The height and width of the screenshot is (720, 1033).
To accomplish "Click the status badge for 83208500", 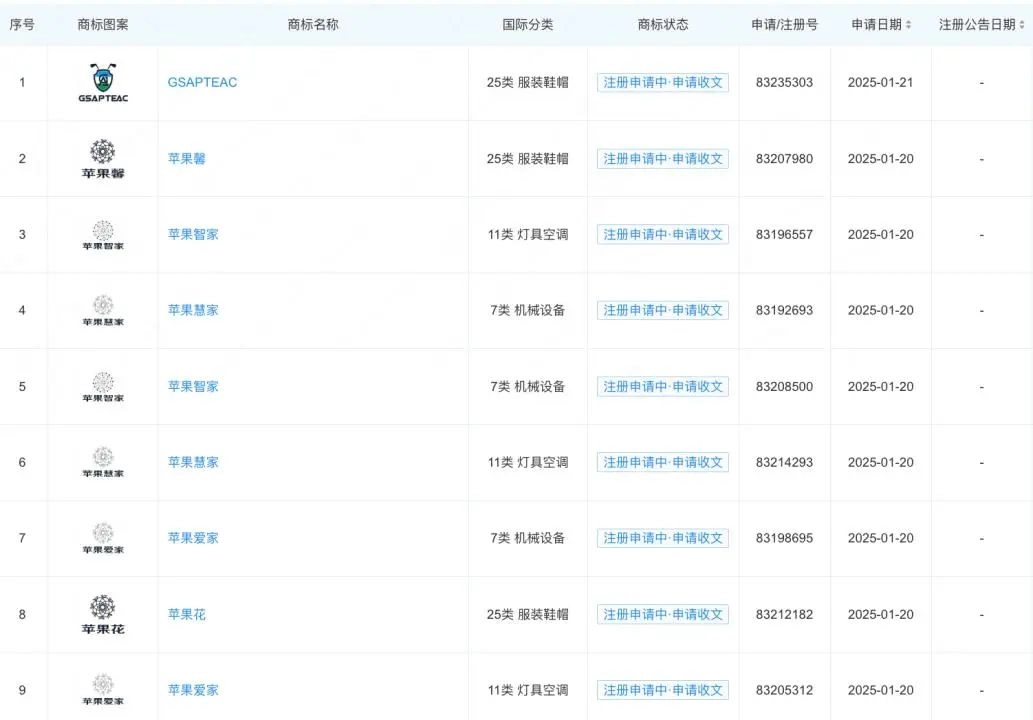I will [x=662, y=386].
